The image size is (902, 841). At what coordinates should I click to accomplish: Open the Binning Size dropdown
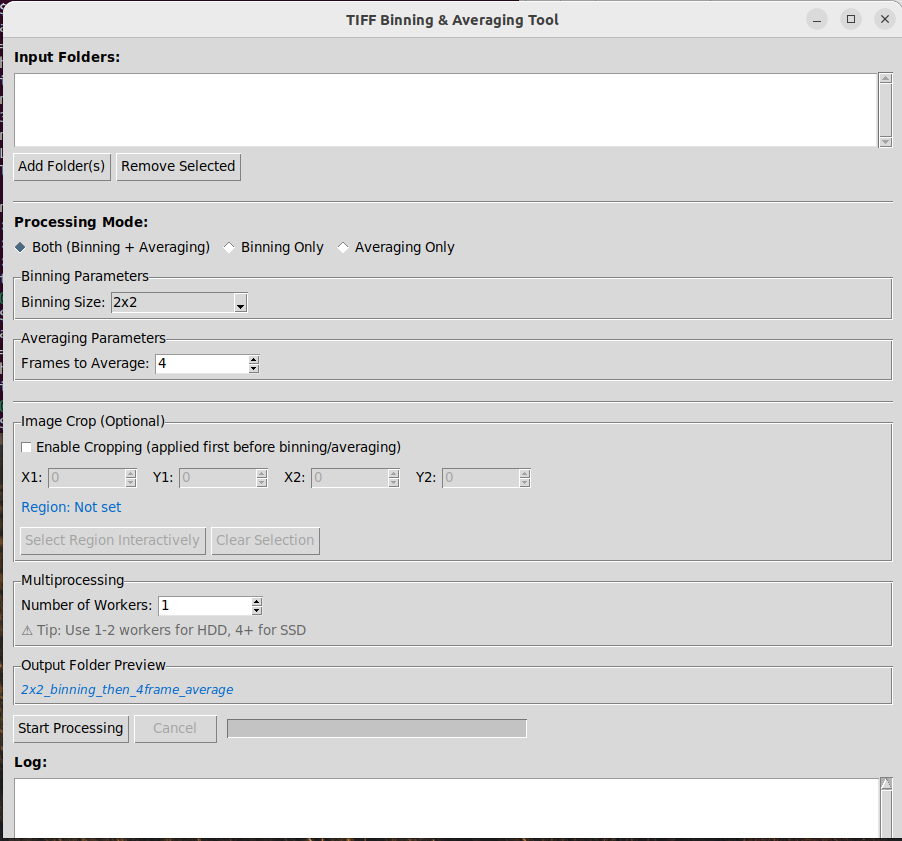click(x=238, y=302)
